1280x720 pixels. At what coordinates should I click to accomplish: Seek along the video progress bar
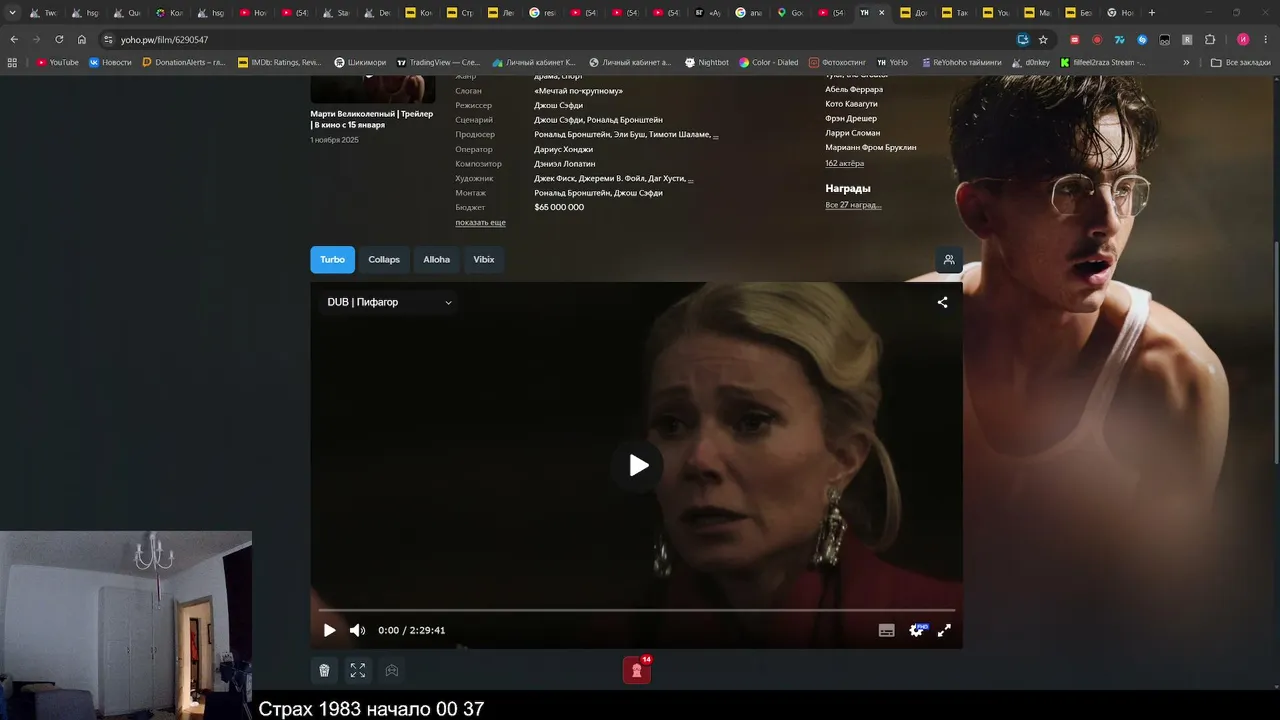(637, 610)
